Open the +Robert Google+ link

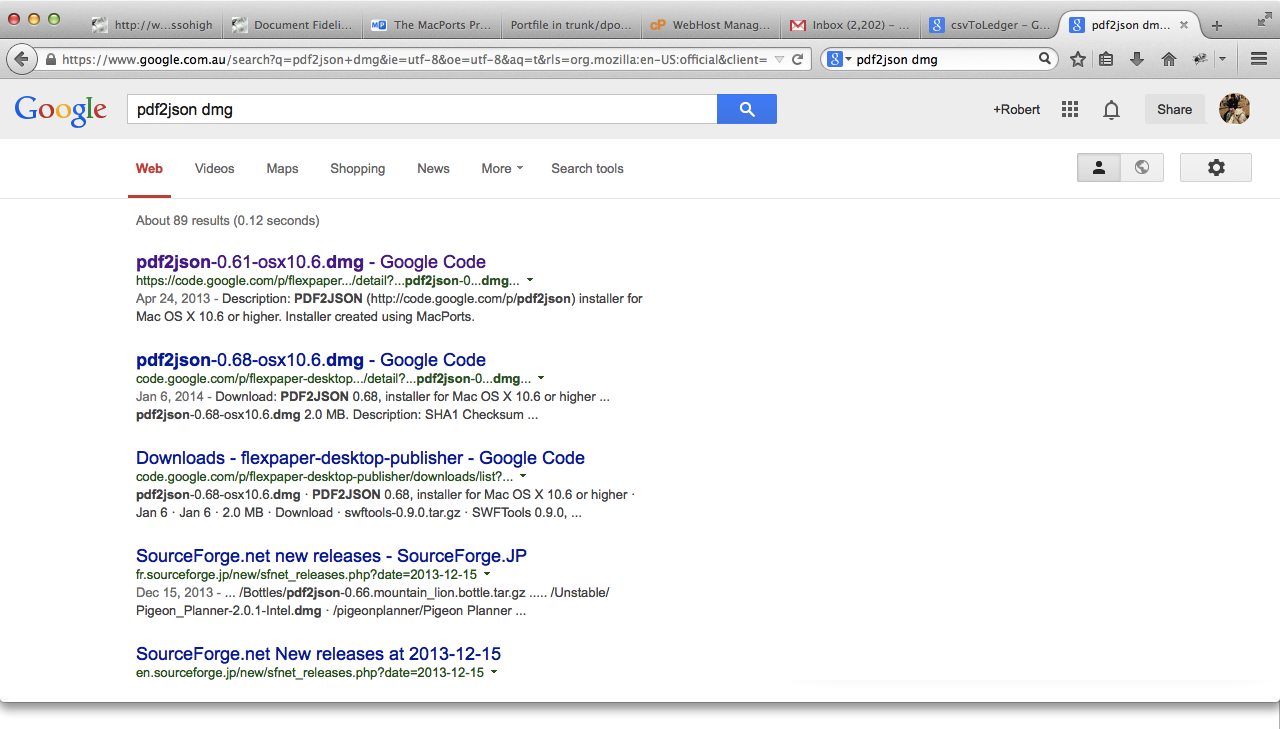pyautogui.click(x=1016, y=110)
